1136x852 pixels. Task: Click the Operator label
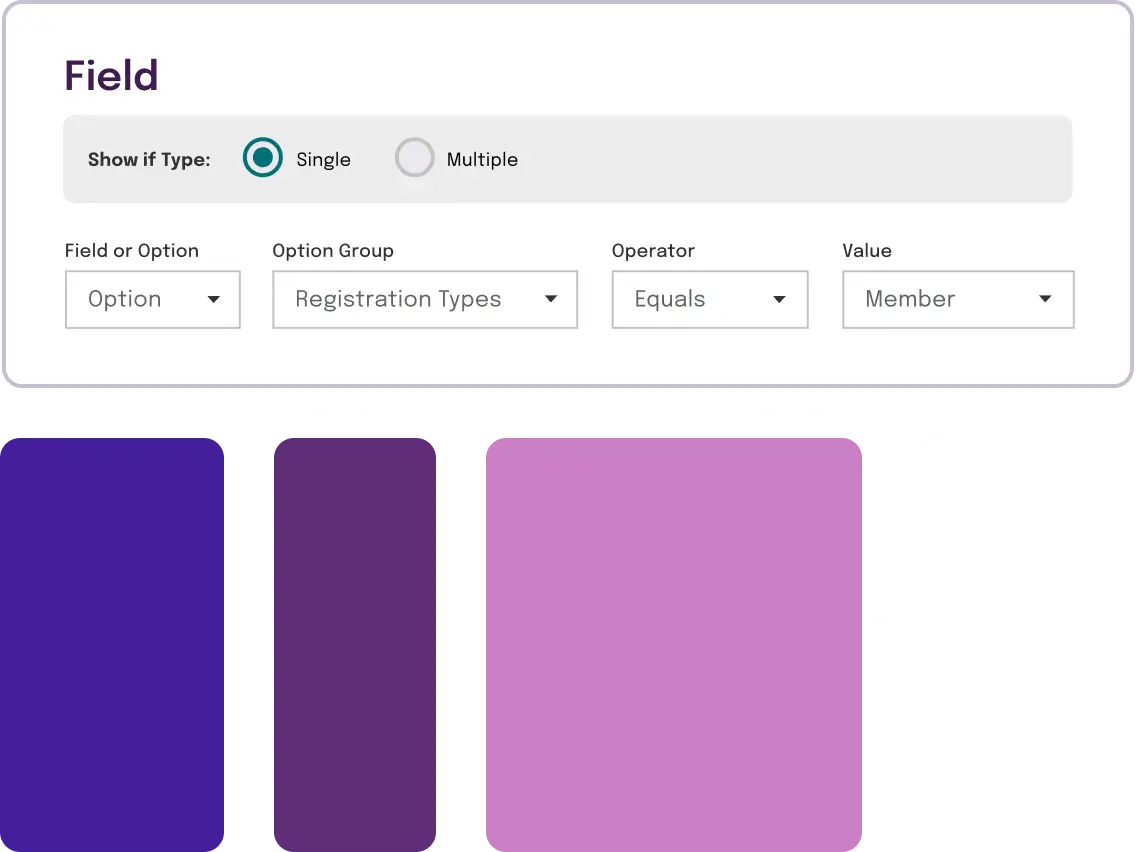point(653,251)
